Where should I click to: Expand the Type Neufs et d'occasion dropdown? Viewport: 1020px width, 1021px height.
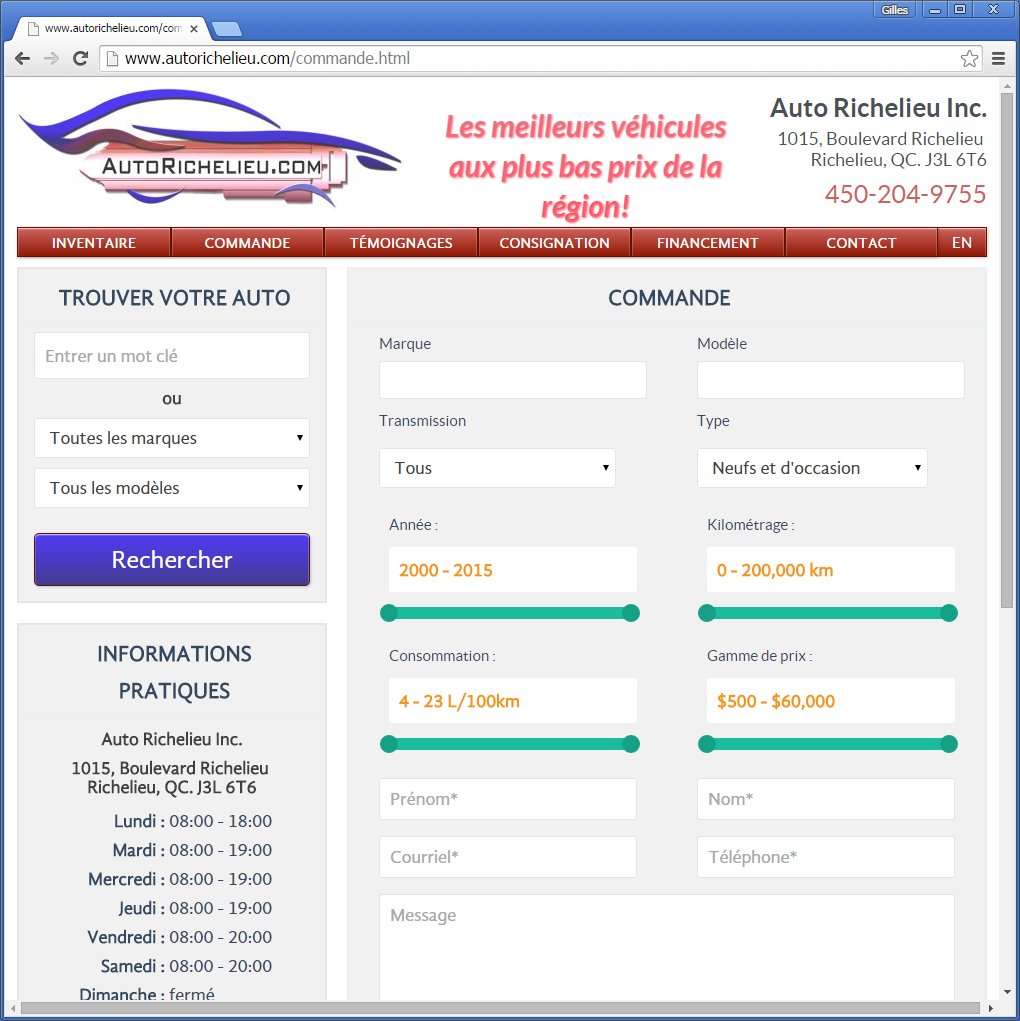(x=812, y=468)
